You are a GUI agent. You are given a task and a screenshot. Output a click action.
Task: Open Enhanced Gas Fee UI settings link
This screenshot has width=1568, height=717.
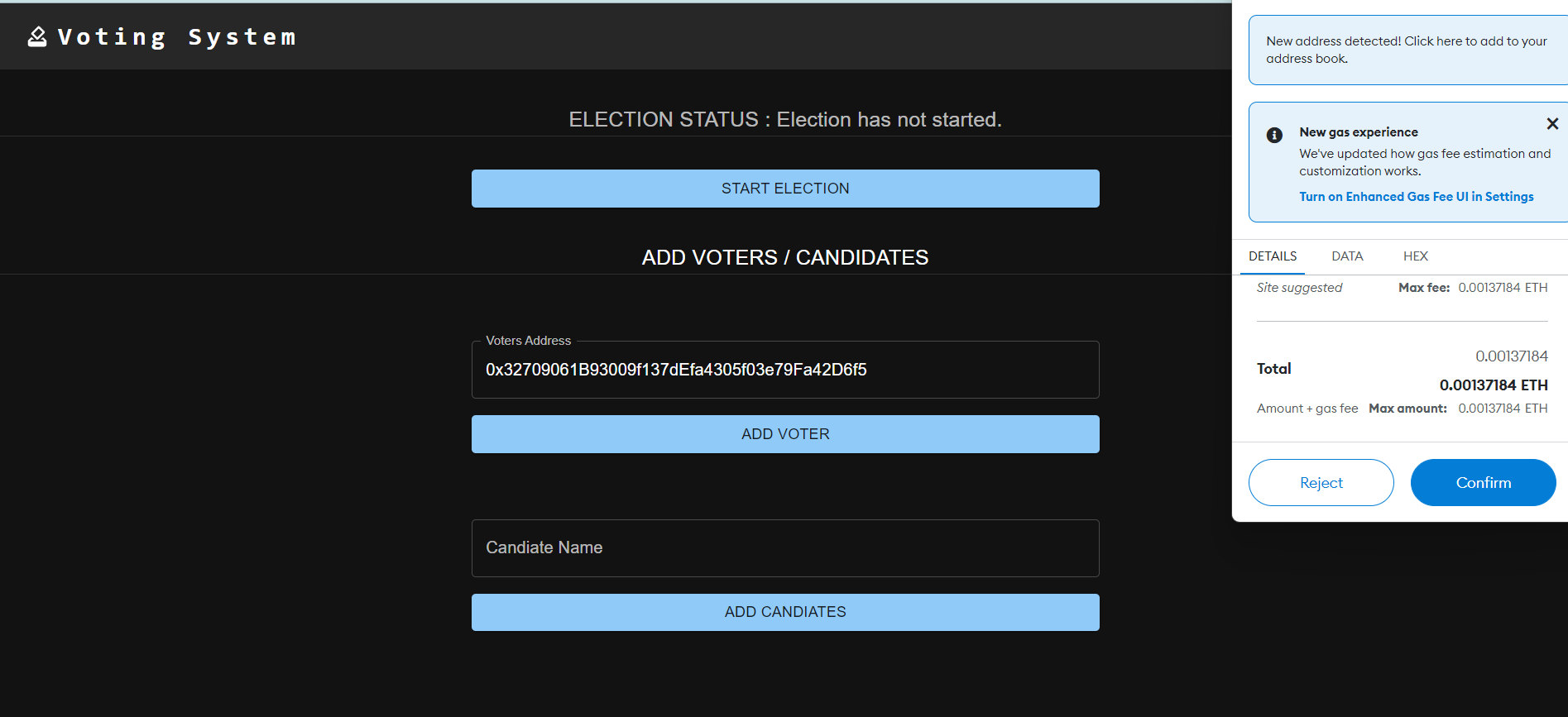point(1417,197)
